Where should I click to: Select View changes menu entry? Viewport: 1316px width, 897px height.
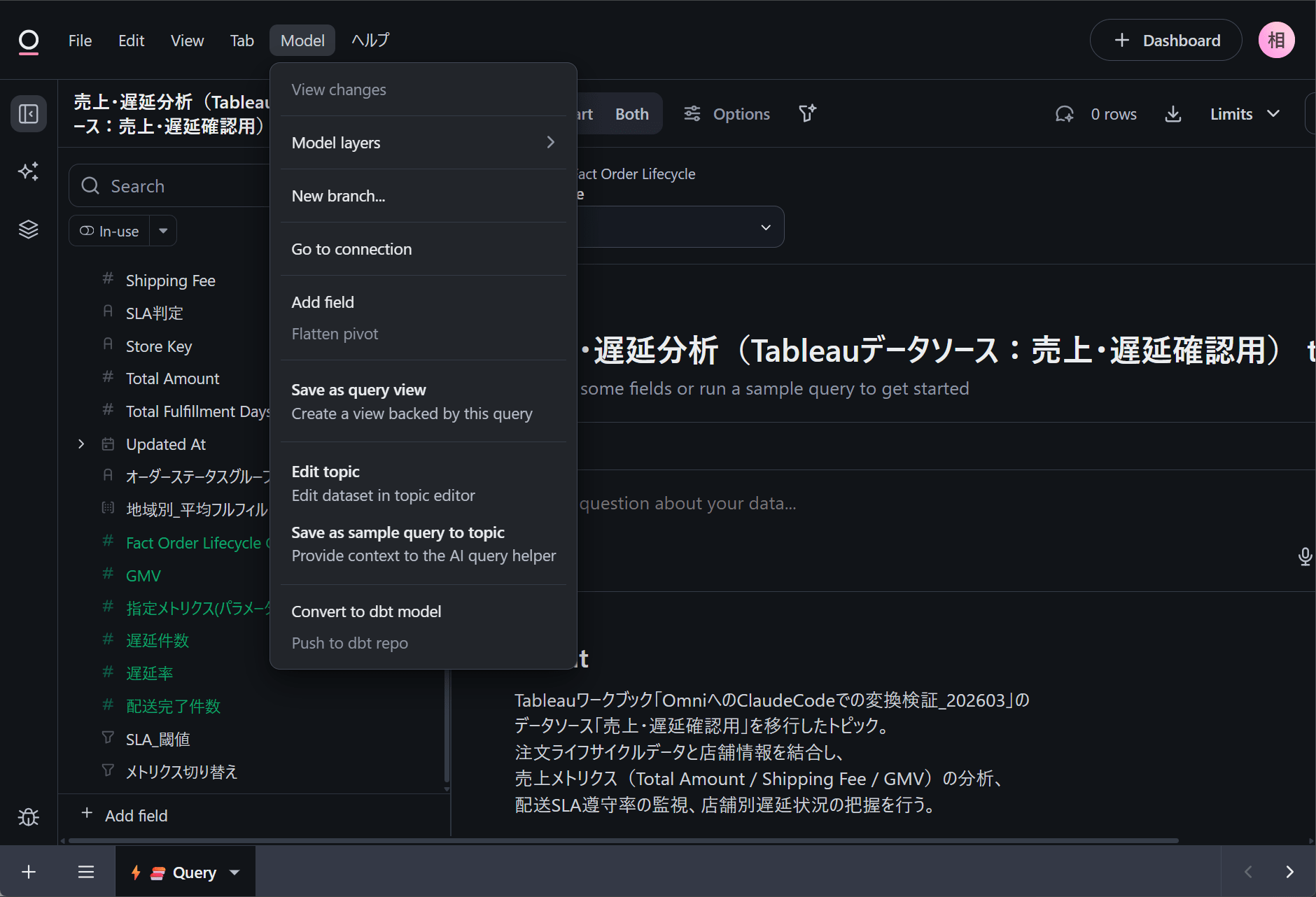point(423,90)
